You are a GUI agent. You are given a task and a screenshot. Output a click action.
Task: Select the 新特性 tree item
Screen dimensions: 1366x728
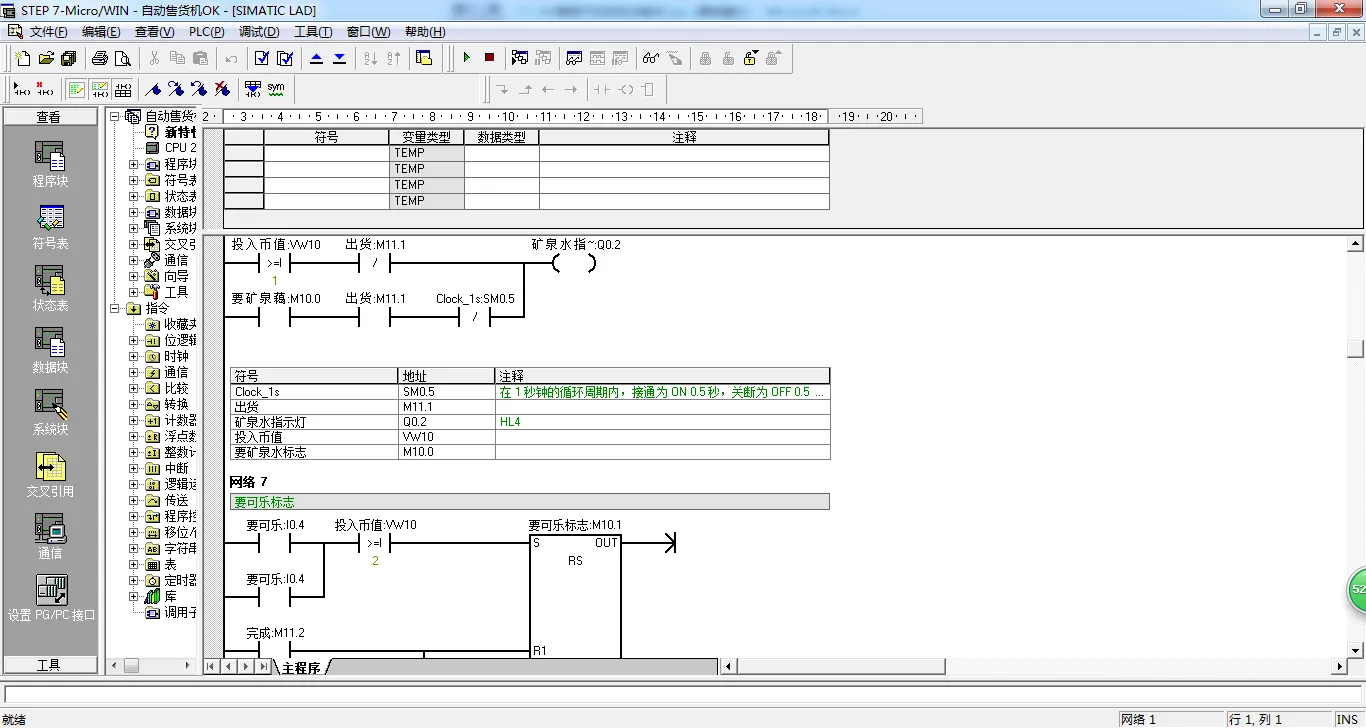[180, 132]
